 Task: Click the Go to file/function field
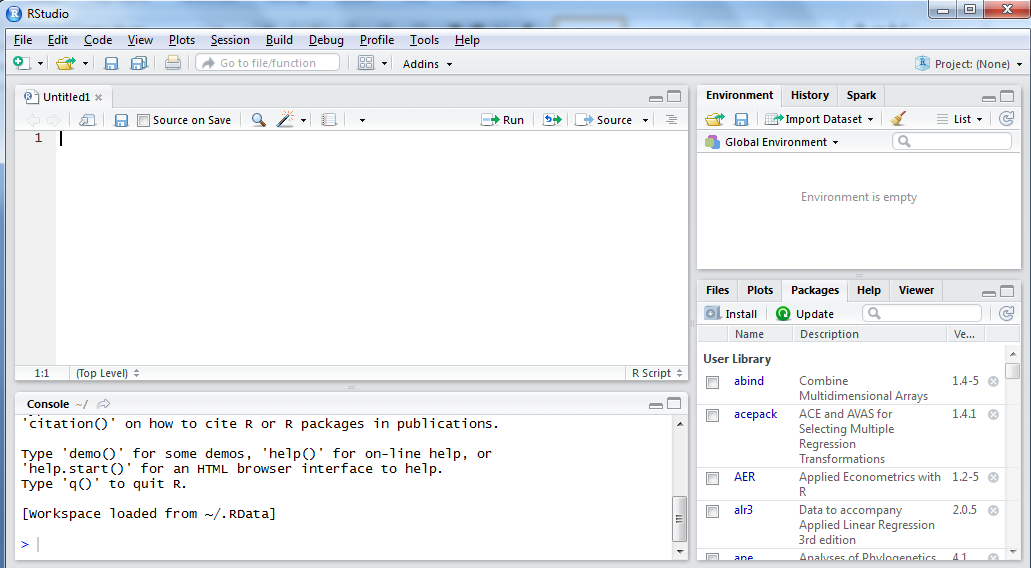tap(268, 62)
